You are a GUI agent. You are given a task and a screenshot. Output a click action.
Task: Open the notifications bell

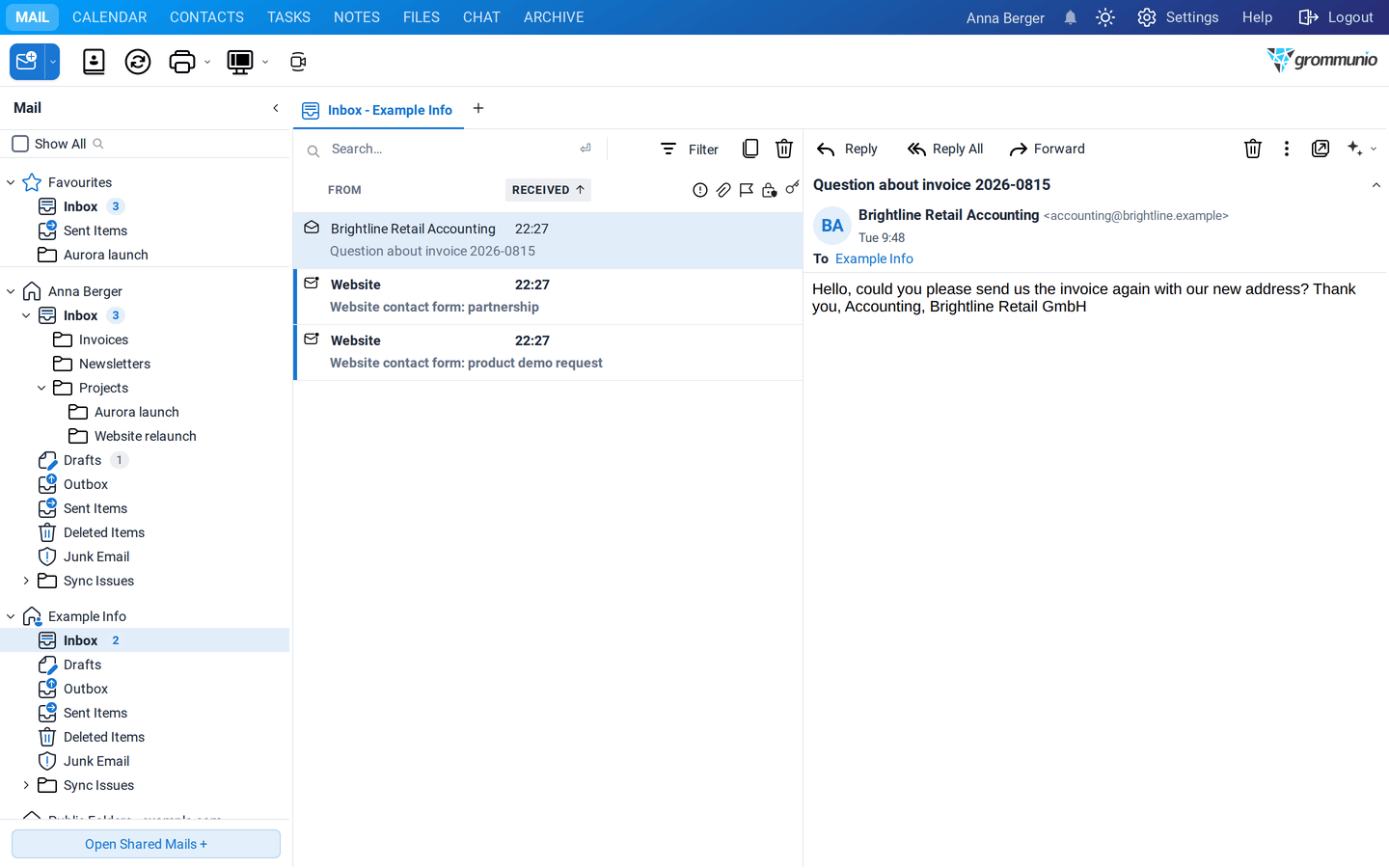click(x=1071, y=17)
